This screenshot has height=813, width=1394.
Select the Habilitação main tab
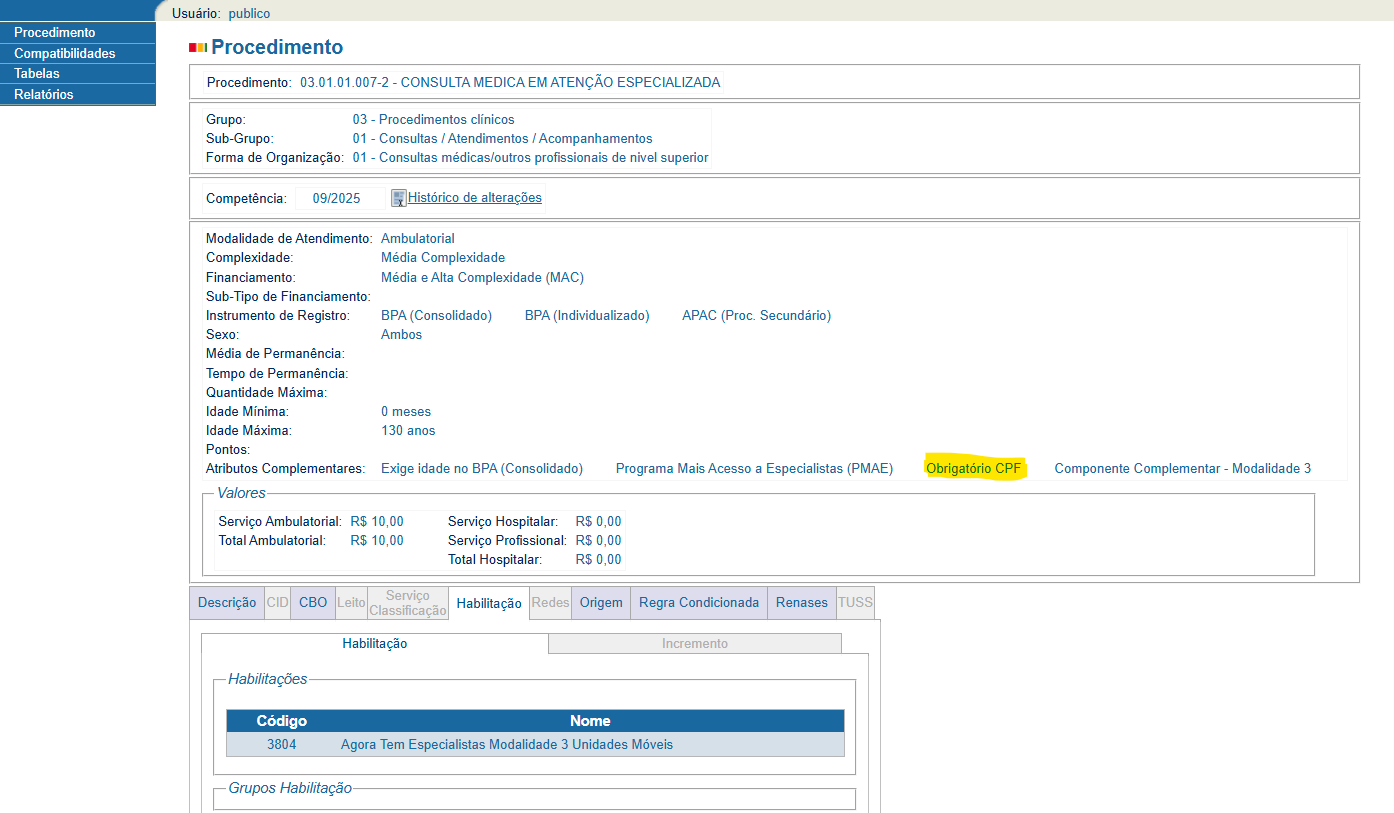(489, 604)
